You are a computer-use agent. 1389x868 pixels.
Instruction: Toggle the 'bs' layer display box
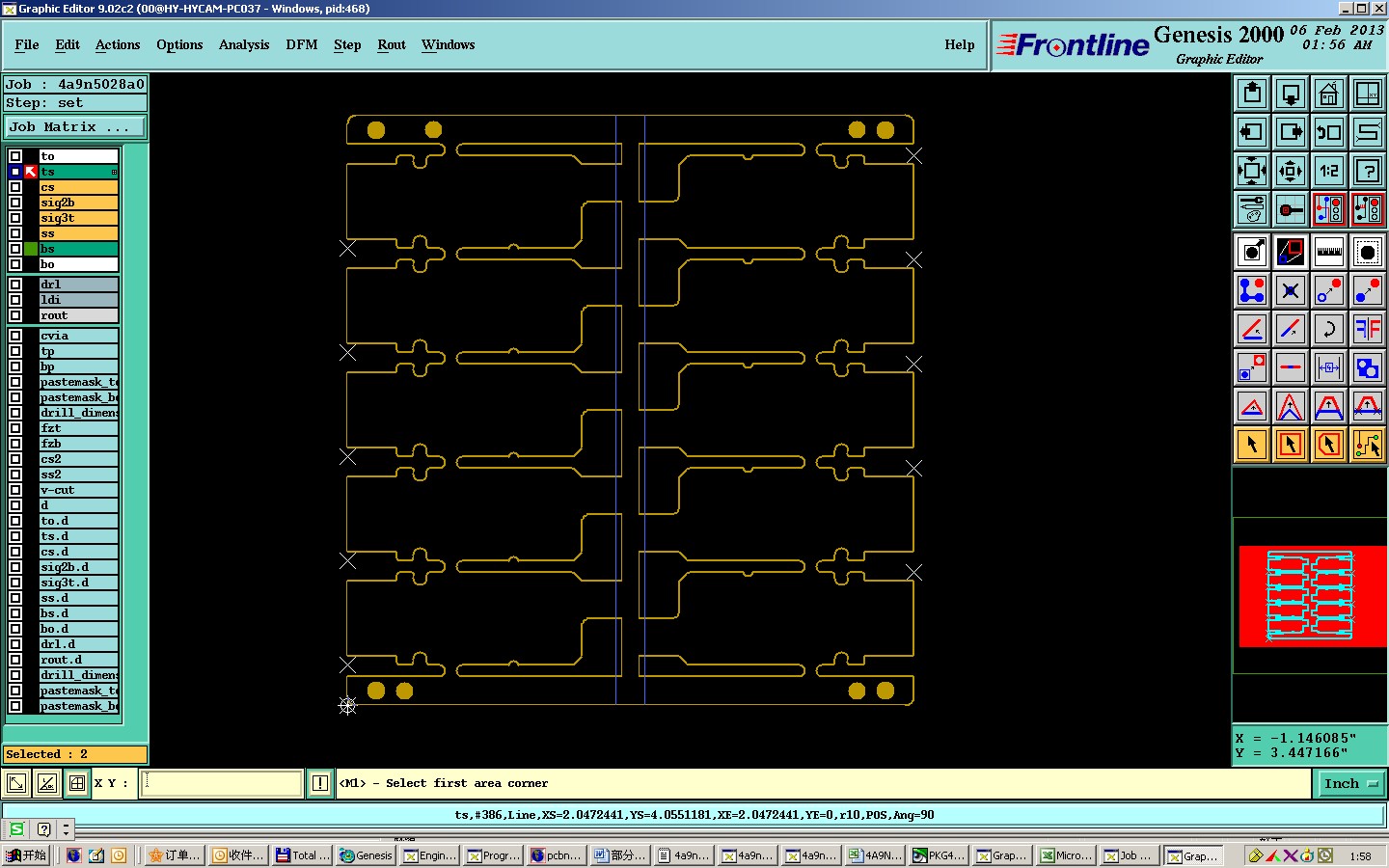(x=15, y=249)
